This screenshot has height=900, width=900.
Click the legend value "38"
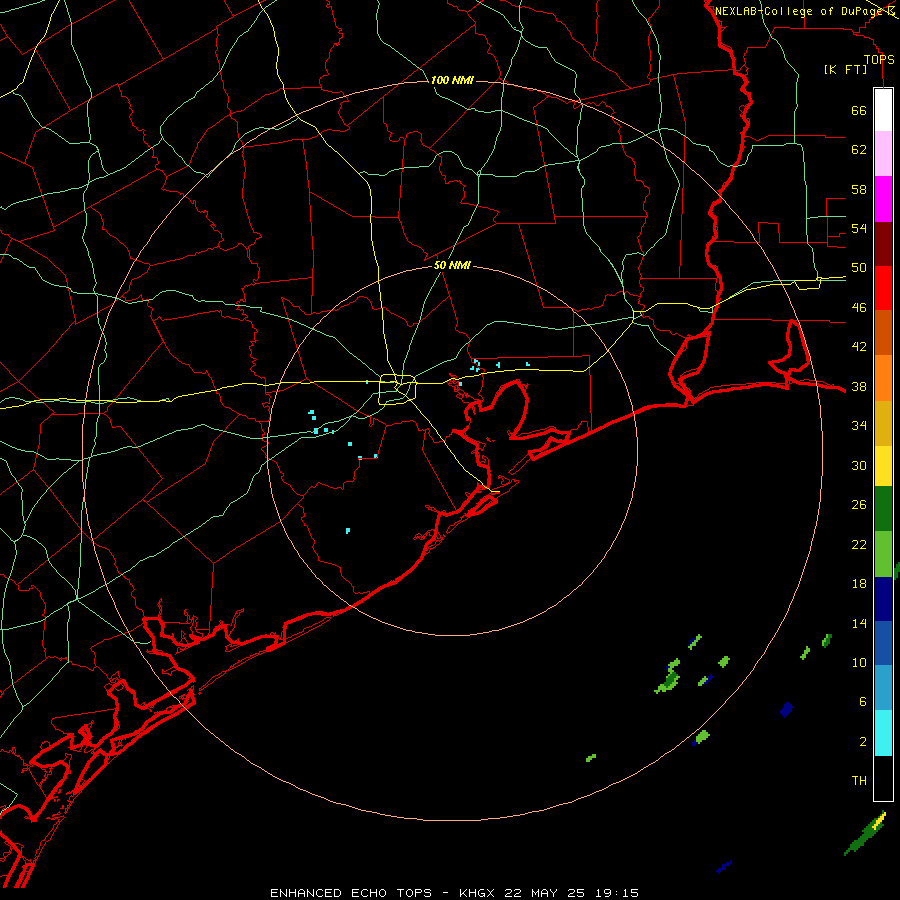click(859, 387)
